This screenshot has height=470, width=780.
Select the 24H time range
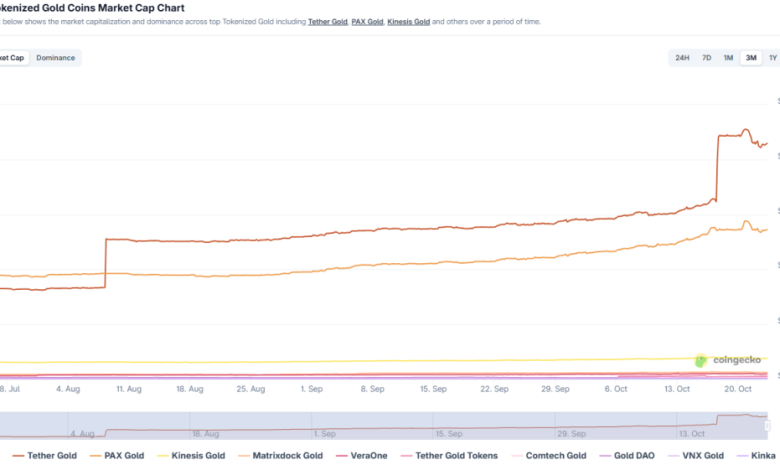pyautogui.click(x=682, y=58)
